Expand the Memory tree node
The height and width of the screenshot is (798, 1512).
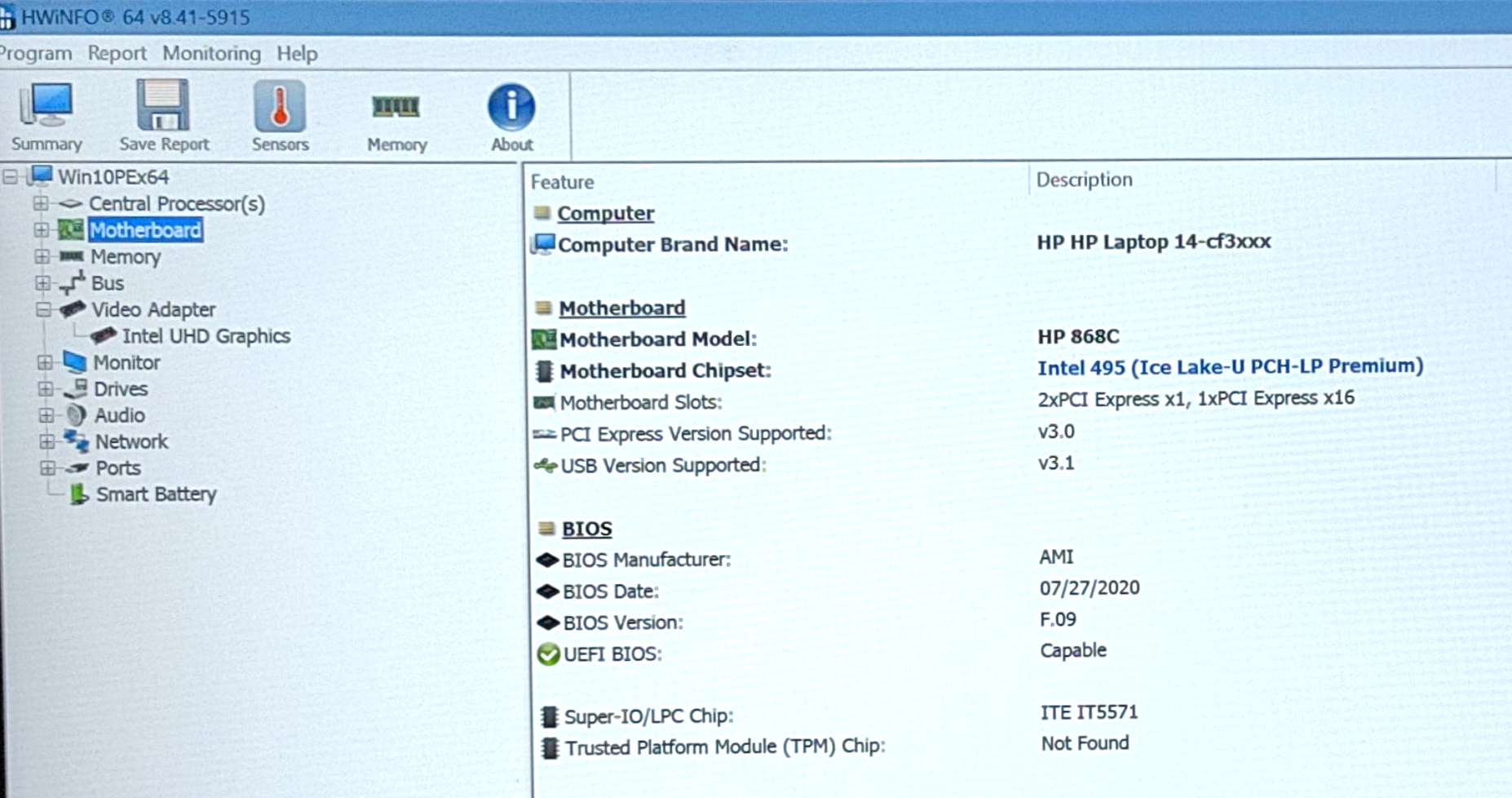tap(42, 256)
